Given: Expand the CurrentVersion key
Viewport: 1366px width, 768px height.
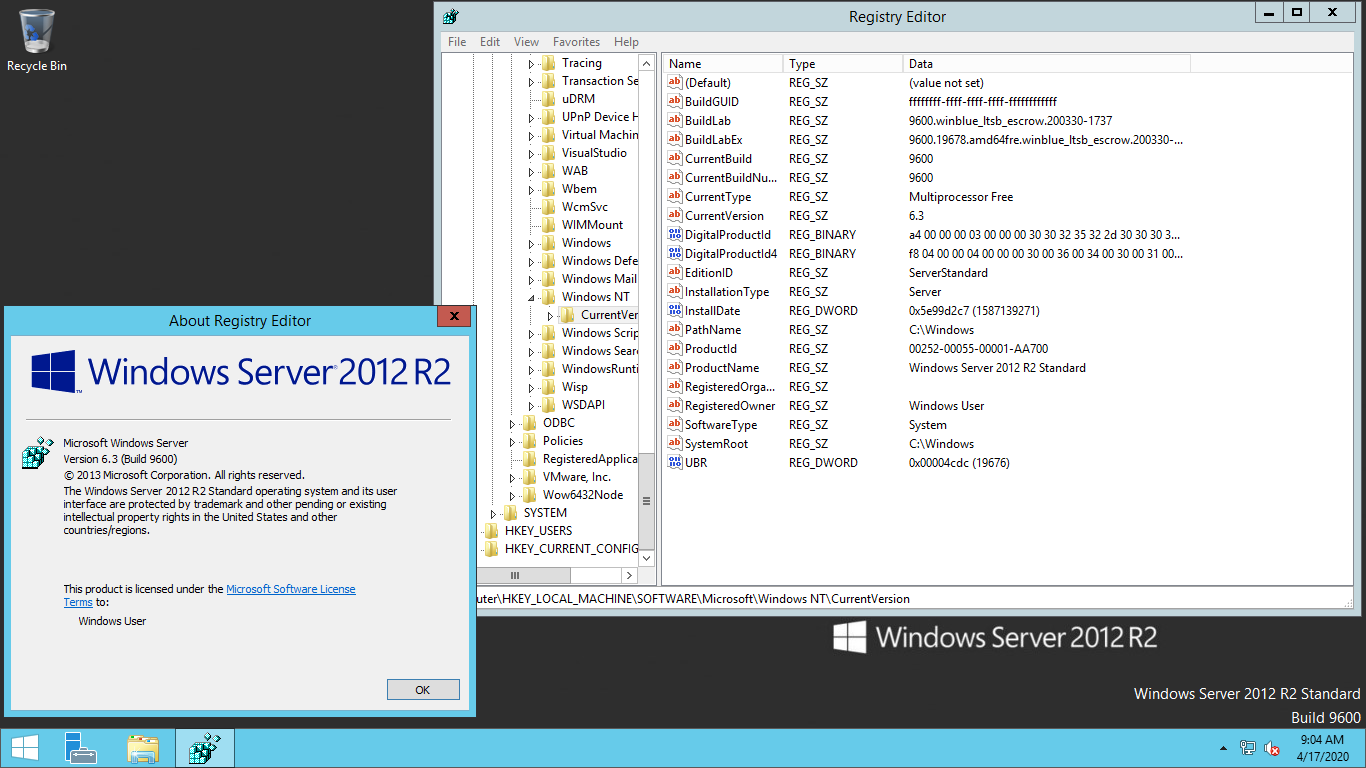Looking at the screenshot, I should coord(550,315).
